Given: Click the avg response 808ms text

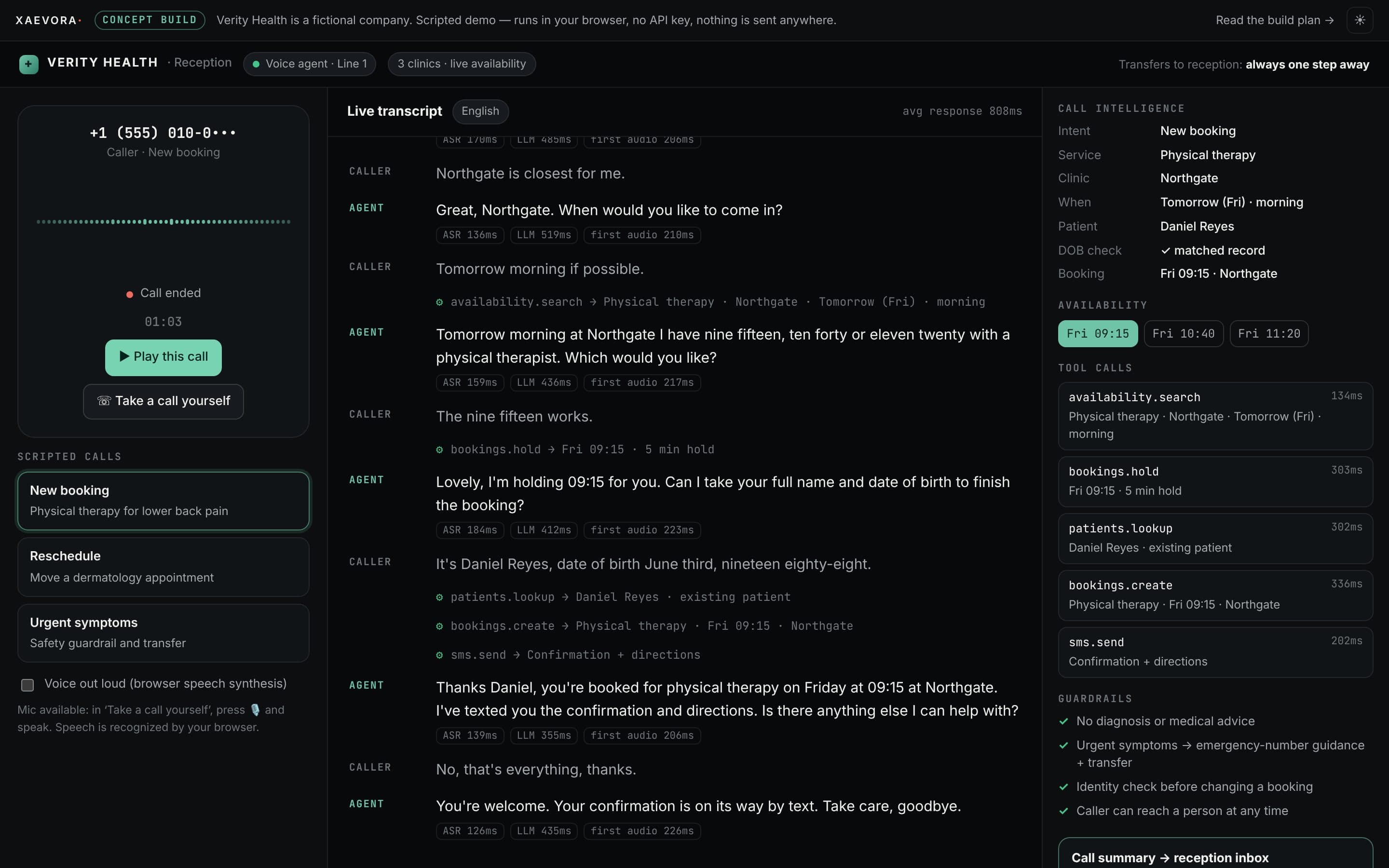Looking at the screenshot, I should point(962,111).
